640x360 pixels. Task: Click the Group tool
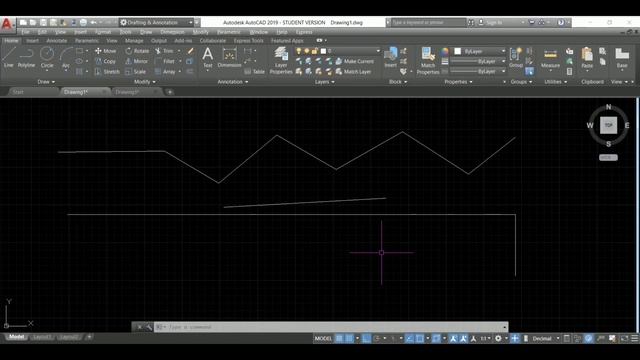pyautogui.click(x=516, y=57)
